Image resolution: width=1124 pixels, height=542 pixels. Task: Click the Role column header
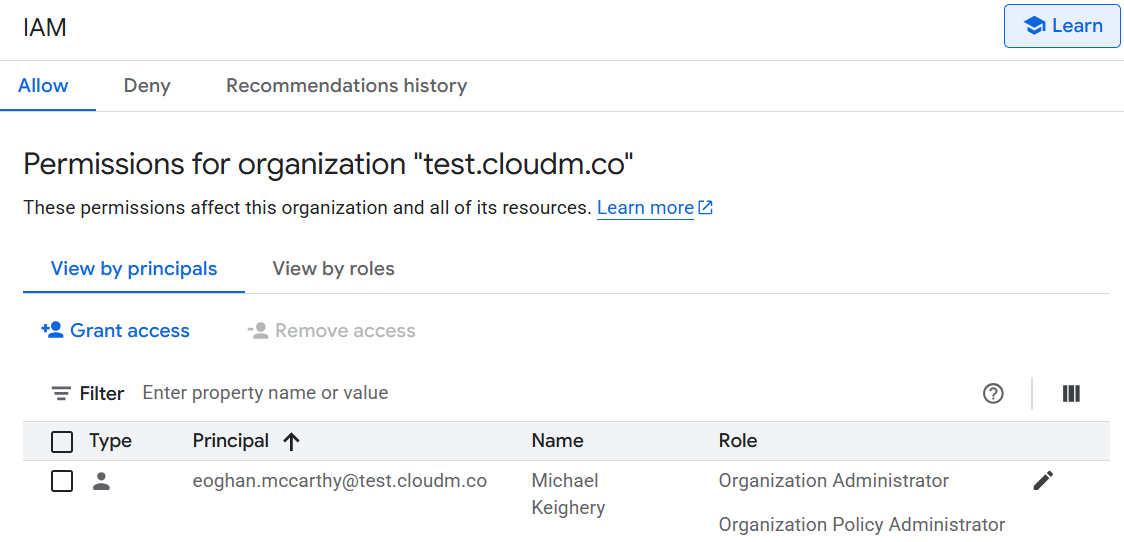[738, 441]
